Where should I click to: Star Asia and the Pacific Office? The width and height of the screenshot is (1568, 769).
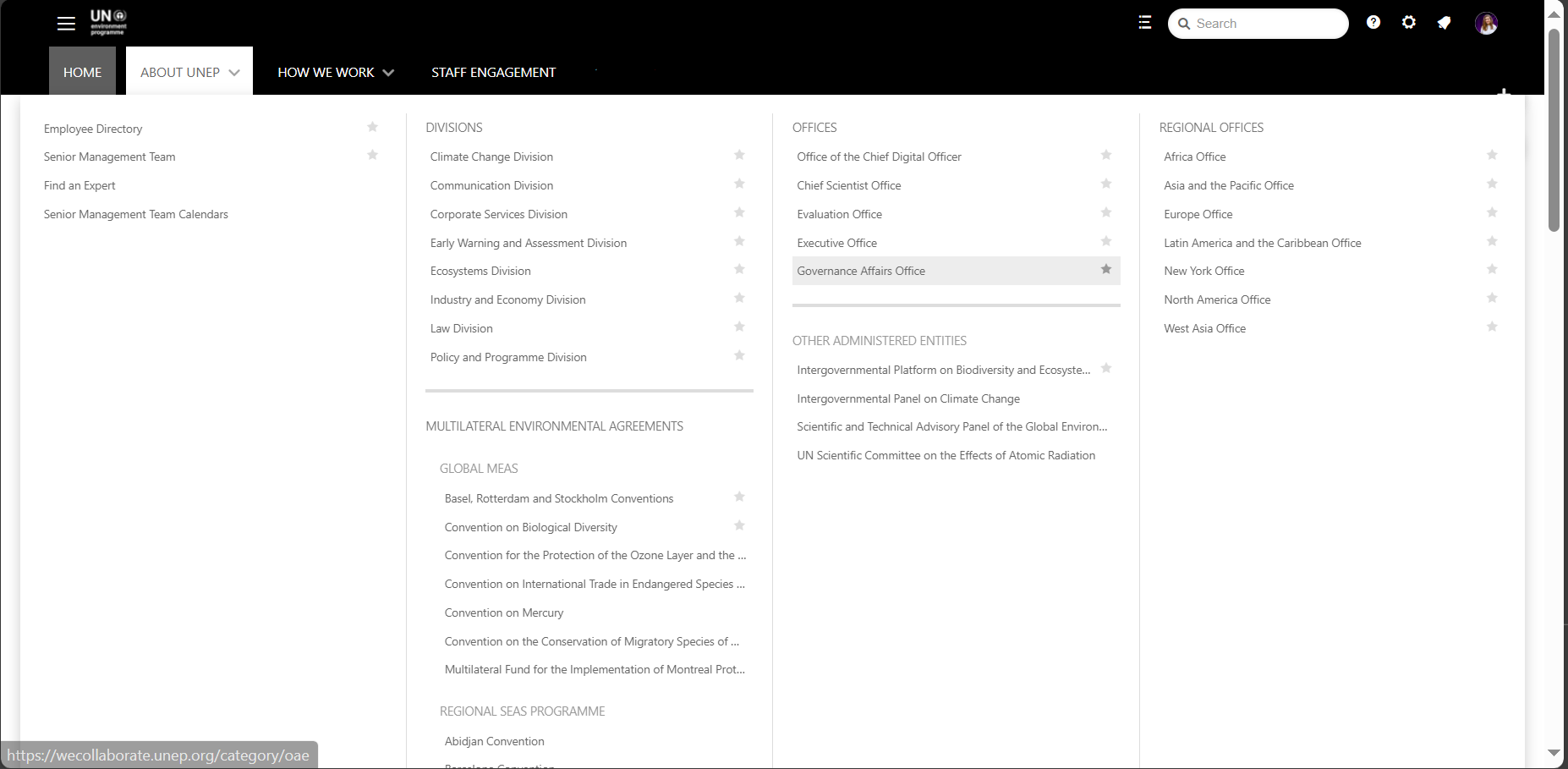(1492, 184)
